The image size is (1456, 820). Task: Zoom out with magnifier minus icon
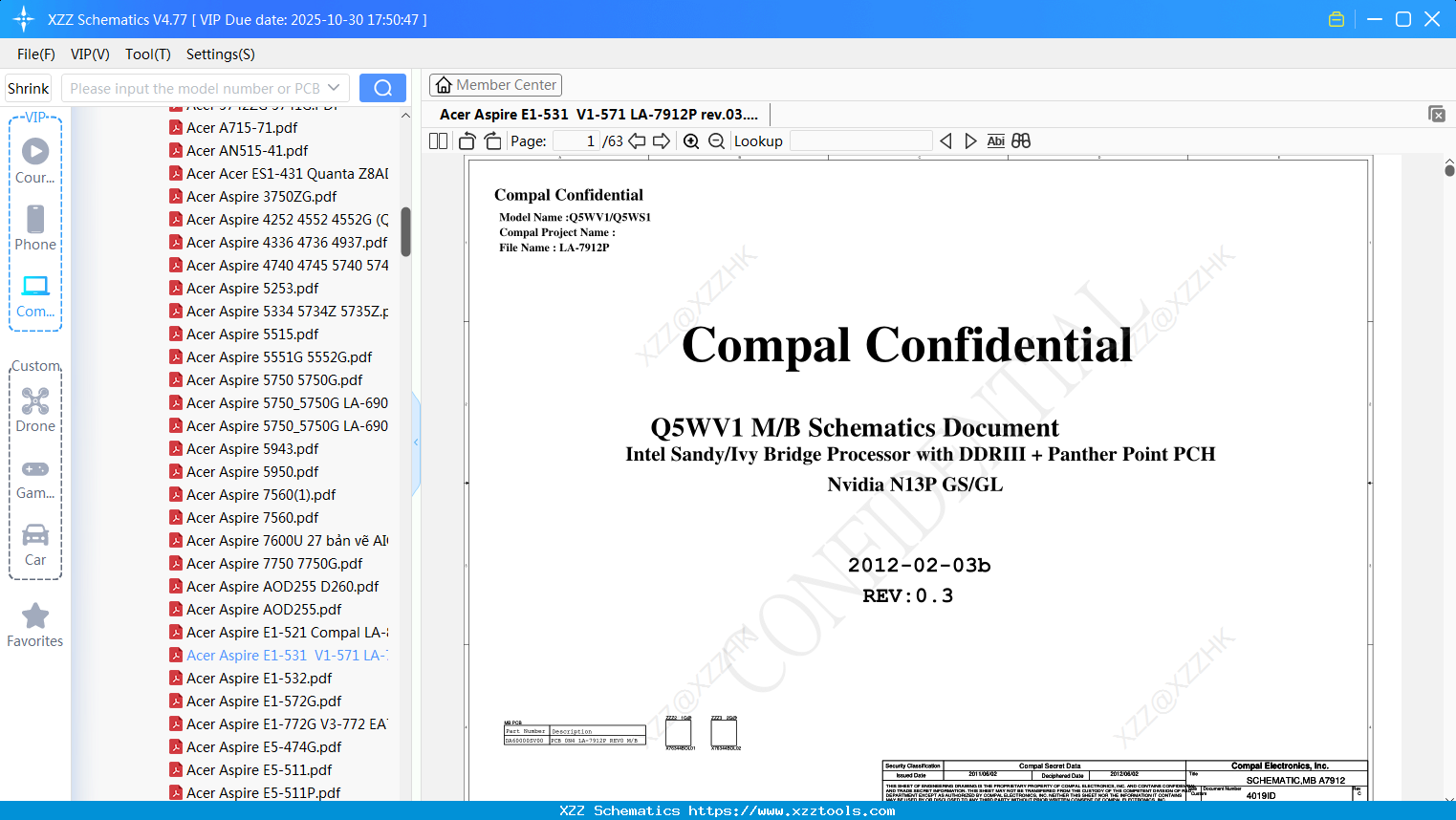(x=716, y=140)
